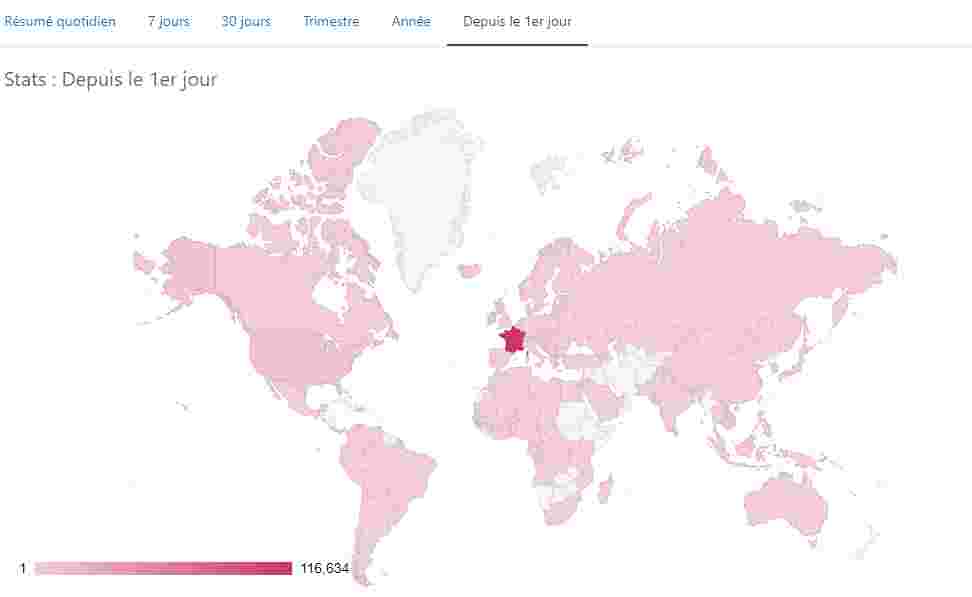Click France, the darkest country on the map

click(x=514, y=340)
